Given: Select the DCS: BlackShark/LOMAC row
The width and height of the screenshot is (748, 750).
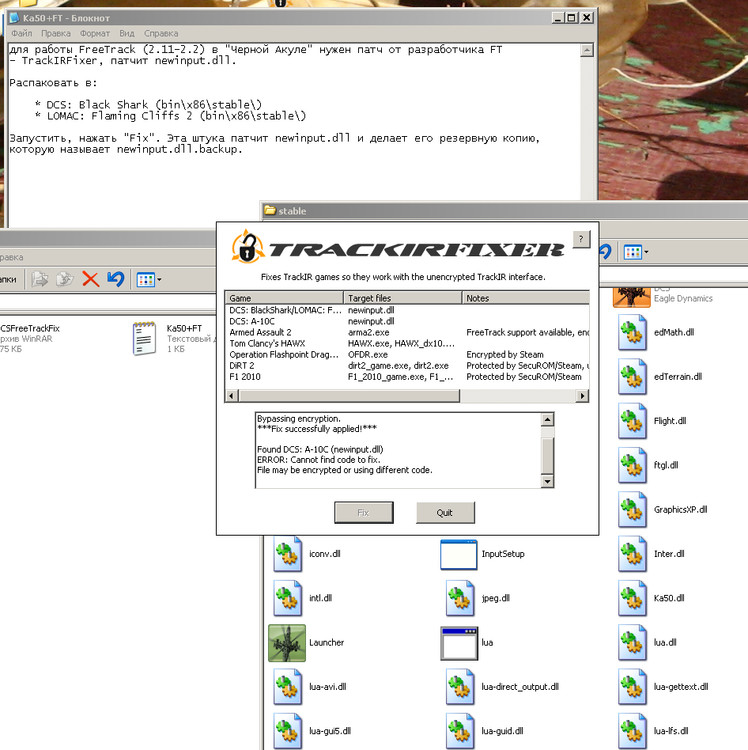Looking at the screenshot, I should click(x=407, y=310).
